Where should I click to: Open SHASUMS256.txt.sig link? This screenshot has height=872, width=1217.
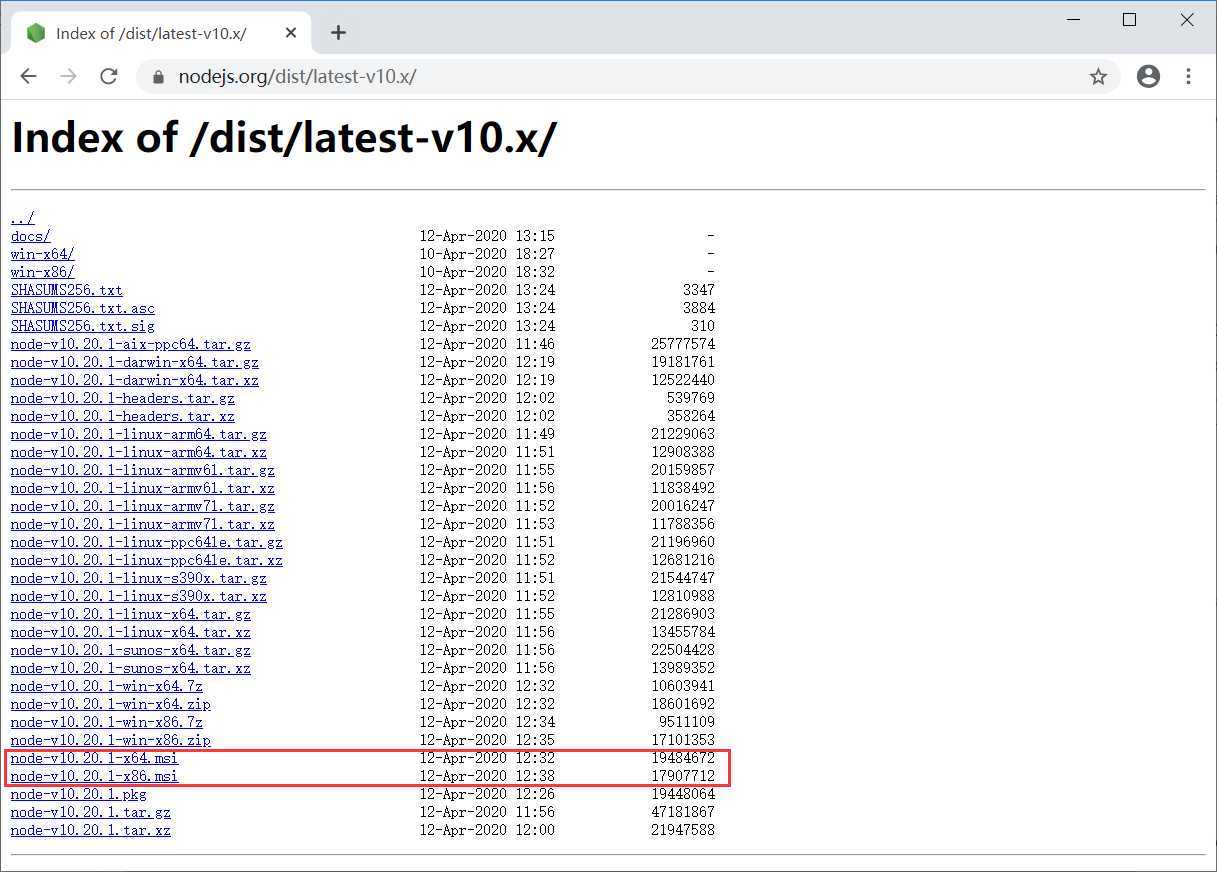coord(83,326)
